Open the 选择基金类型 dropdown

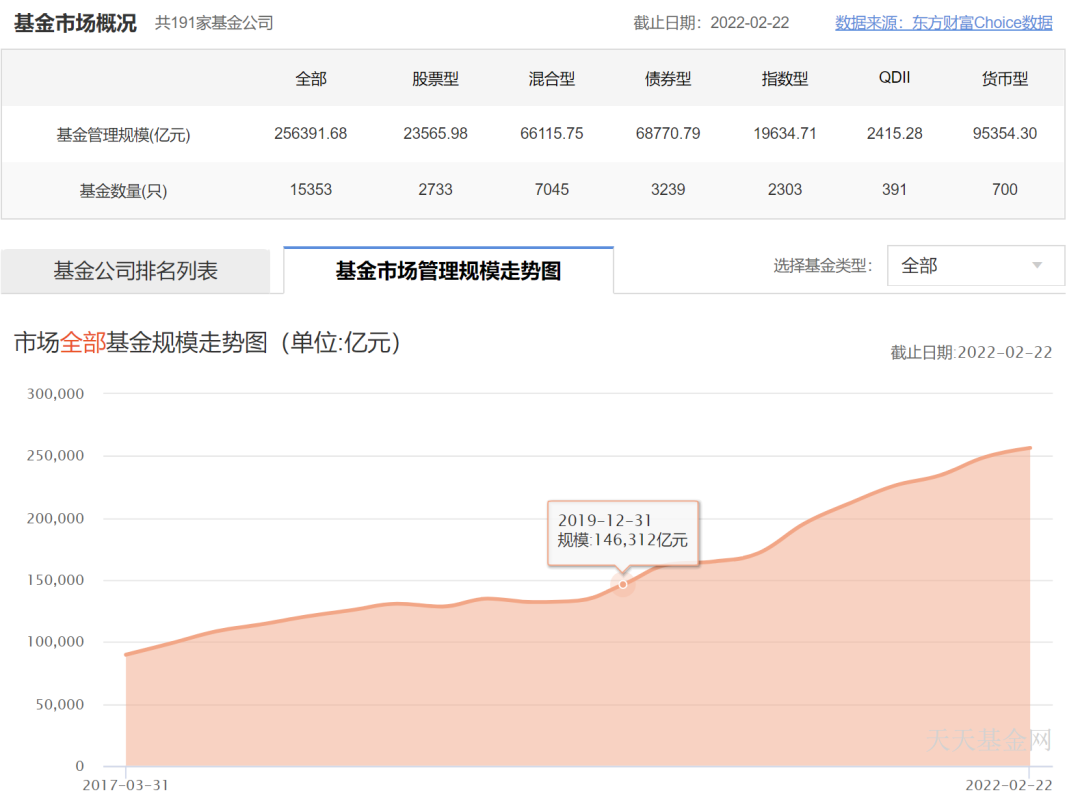(975, 266)
